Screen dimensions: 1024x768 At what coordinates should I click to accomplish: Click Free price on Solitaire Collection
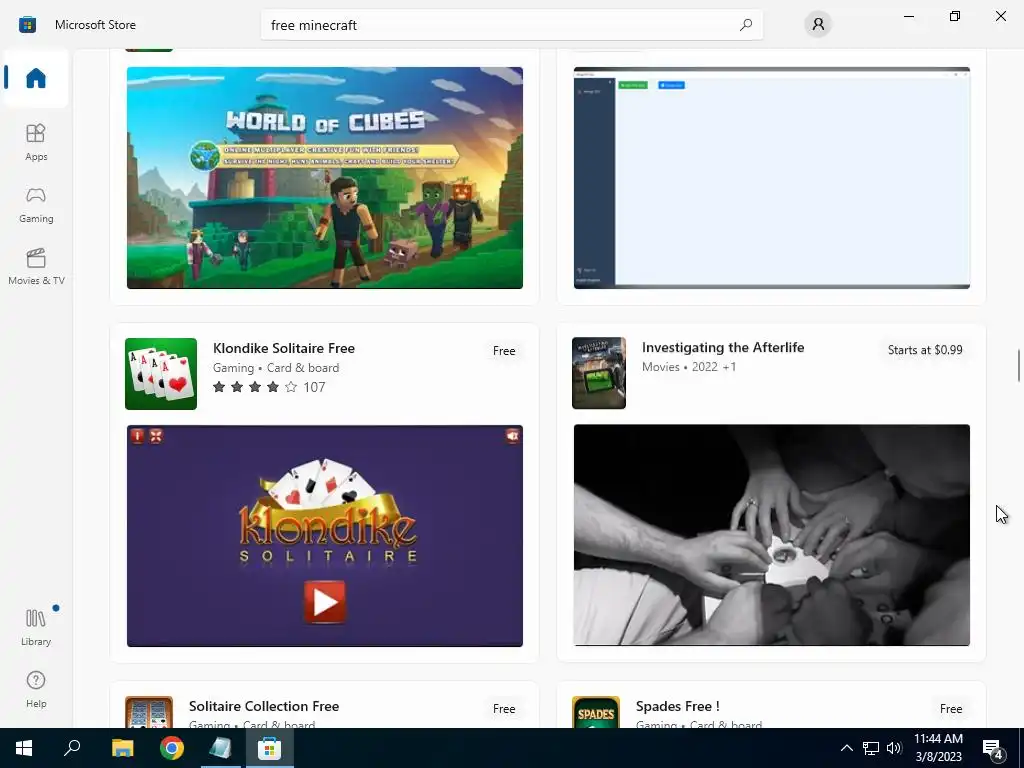504,709
